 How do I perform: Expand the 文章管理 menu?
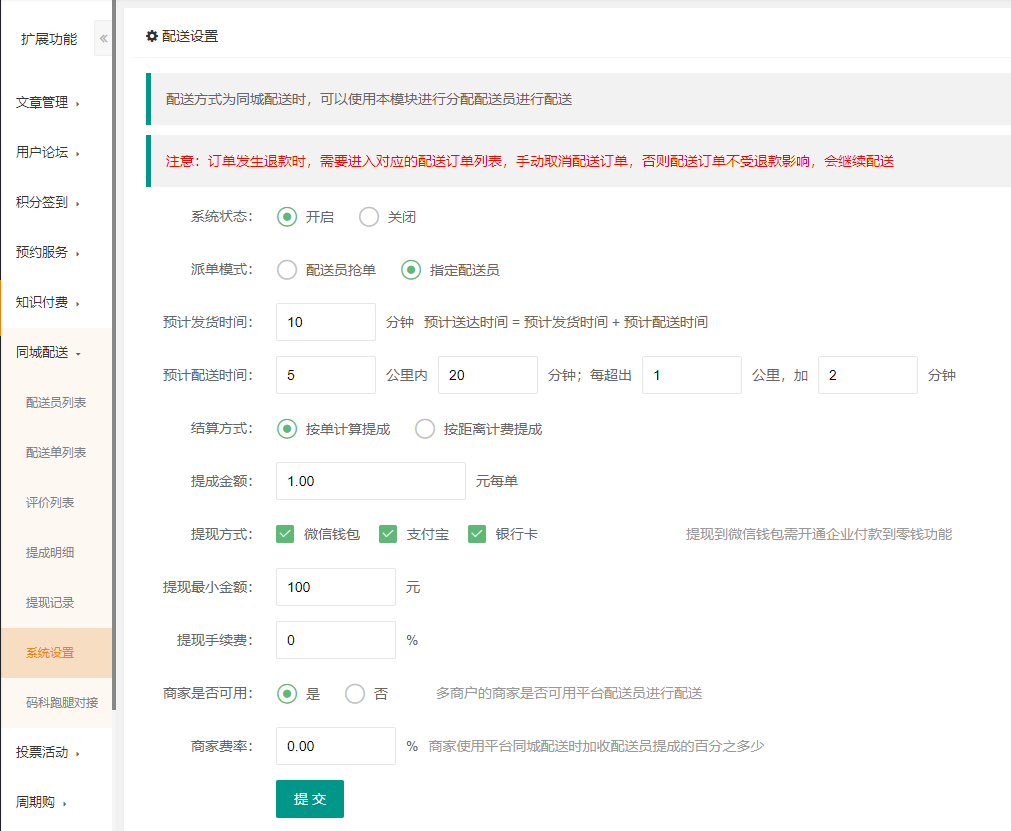coord(48,102)
